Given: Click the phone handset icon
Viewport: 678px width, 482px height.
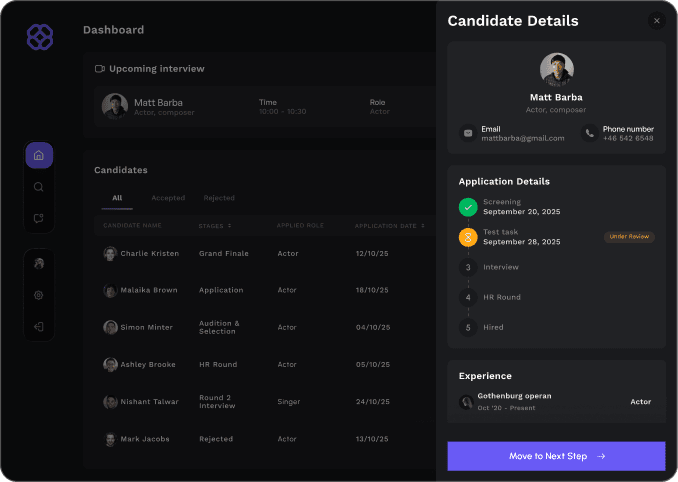Looking at the screenshot, I should (x=589, y=133).
